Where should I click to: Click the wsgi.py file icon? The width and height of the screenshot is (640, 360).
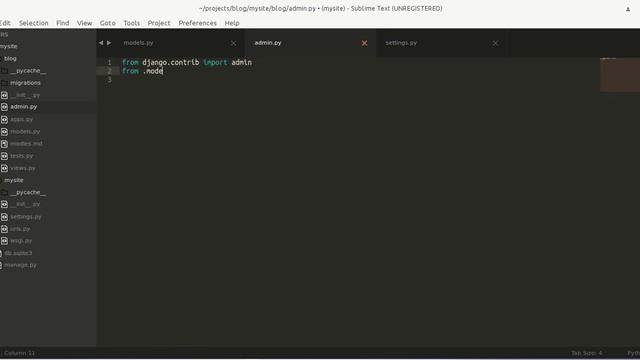(4, 241)
